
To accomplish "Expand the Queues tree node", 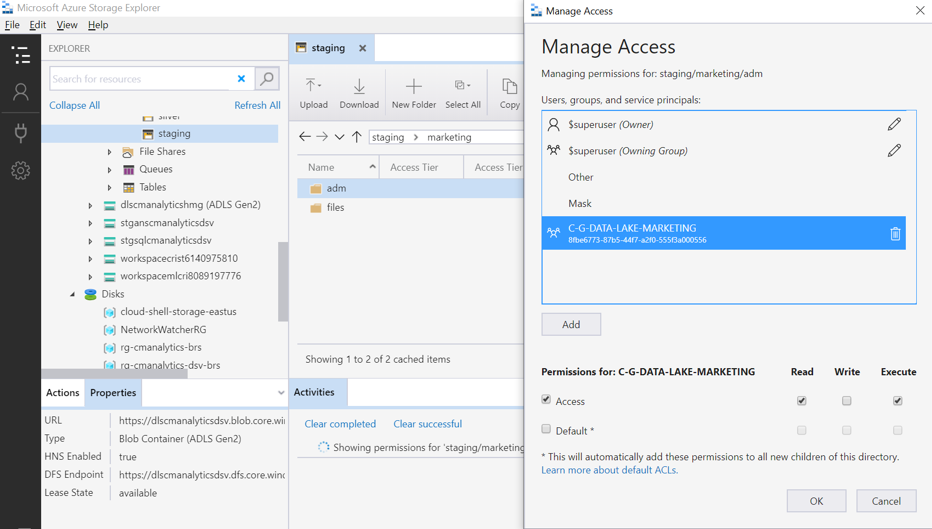I will pyautogui.click(x=109, y=170).
